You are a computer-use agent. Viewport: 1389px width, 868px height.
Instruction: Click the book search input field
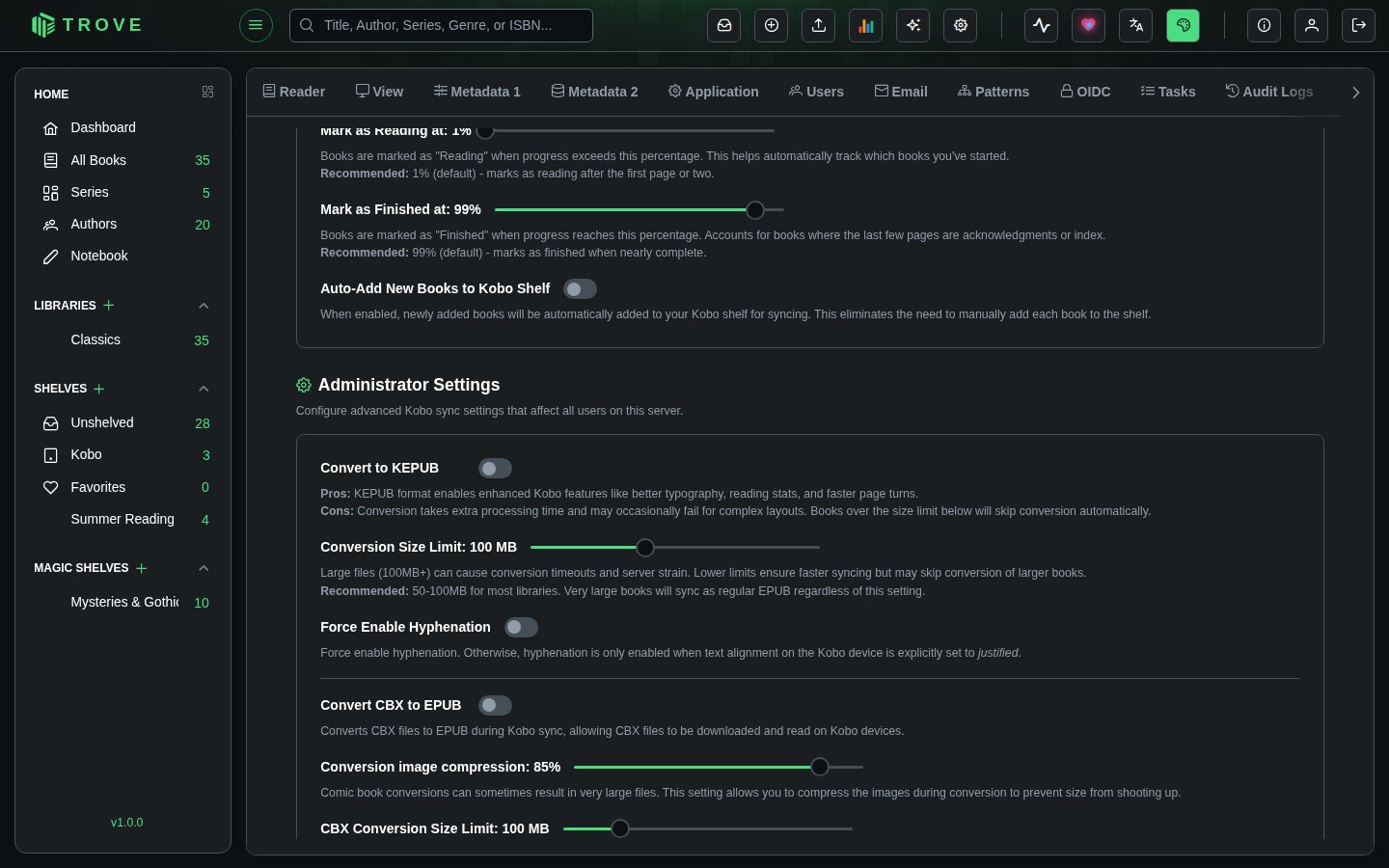[x=441, y=25]
